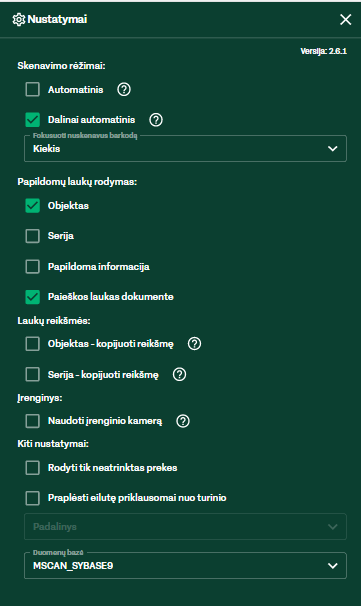The width and height of the screenshot is (361, 606).
Task: Uncheck Paieškos laukas dokumente
Action: [32, 297]
